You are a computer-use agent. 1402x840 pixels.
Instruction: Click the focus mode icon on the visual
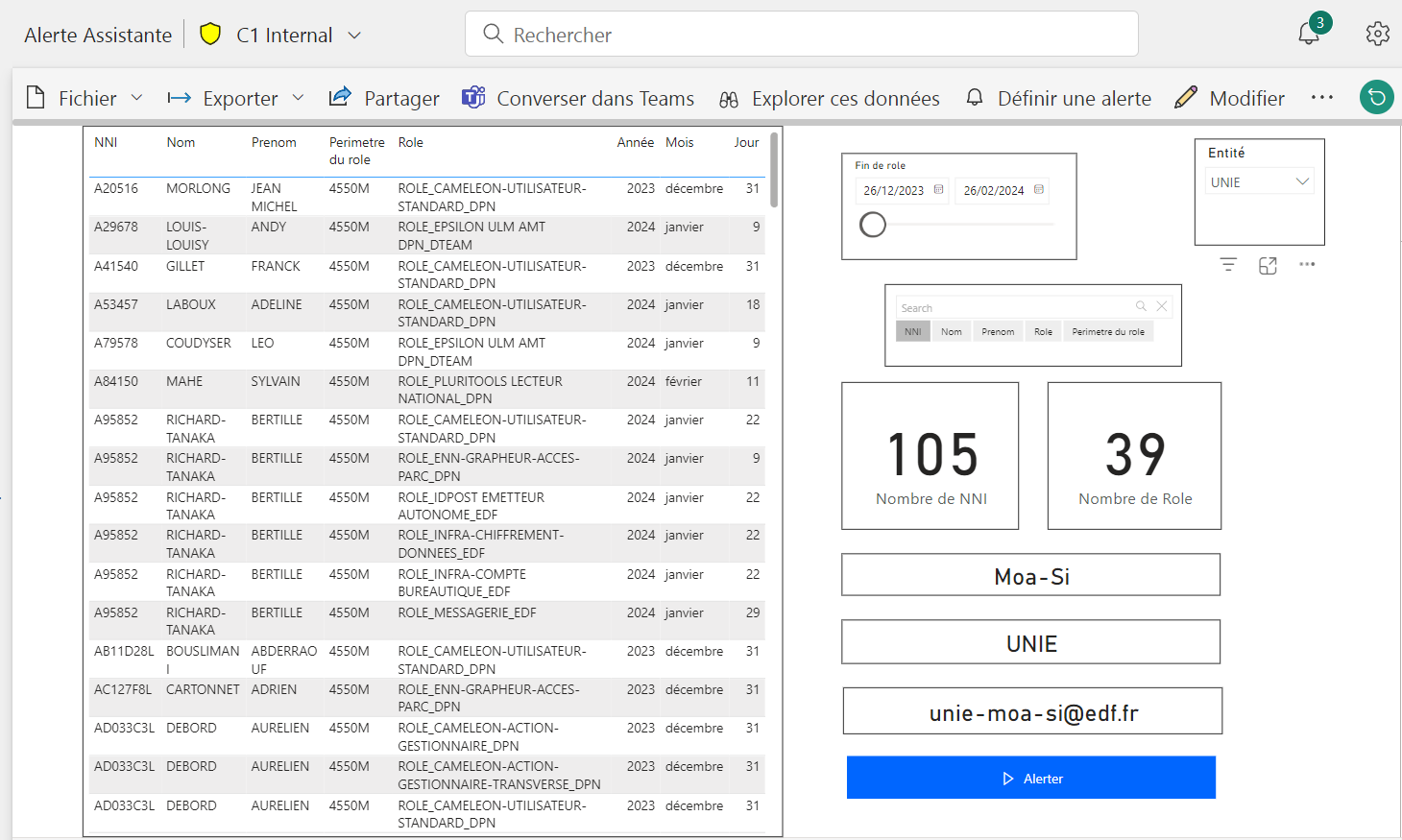click(x=1268, y=266)
